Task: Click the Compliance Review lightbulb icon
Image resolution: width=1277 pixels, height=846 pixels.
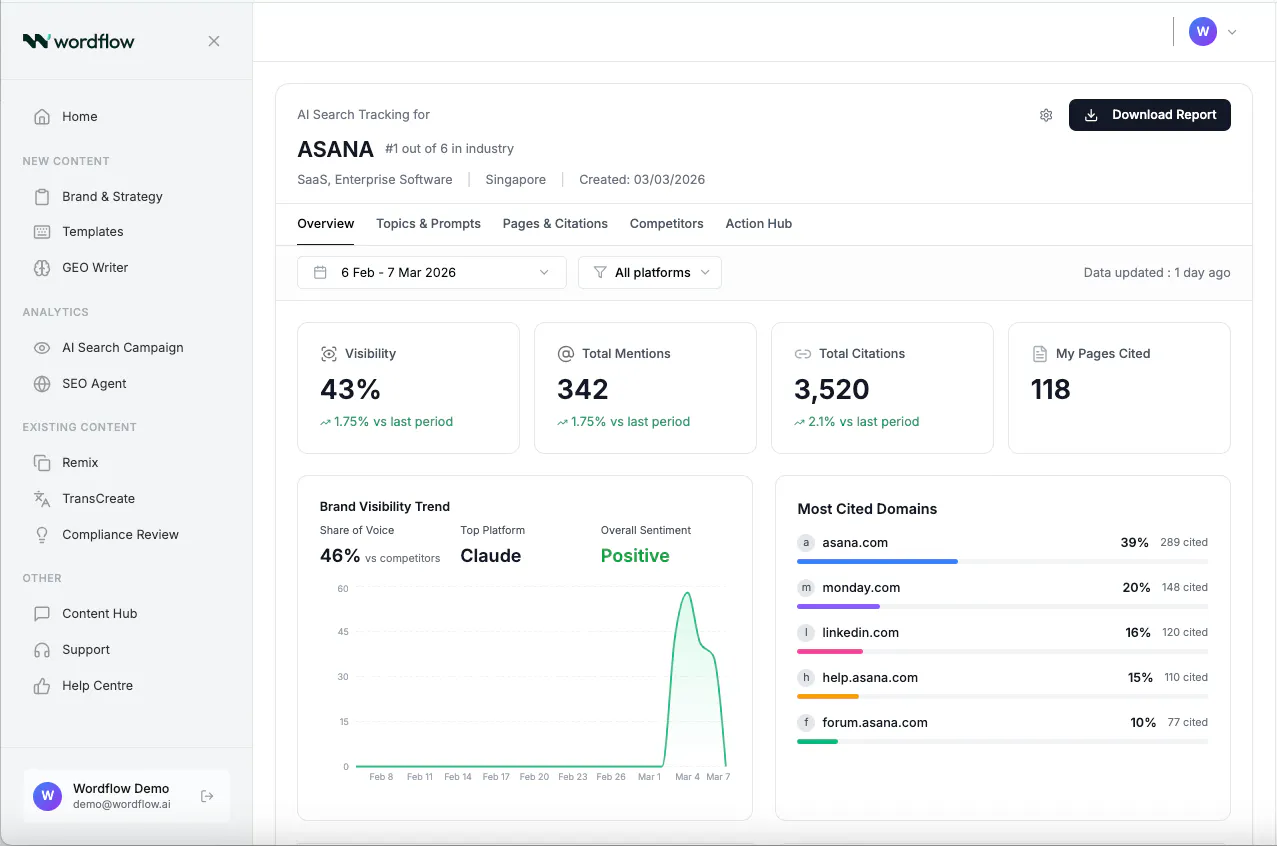Action: pyautogui.click(x=42, y=534)
